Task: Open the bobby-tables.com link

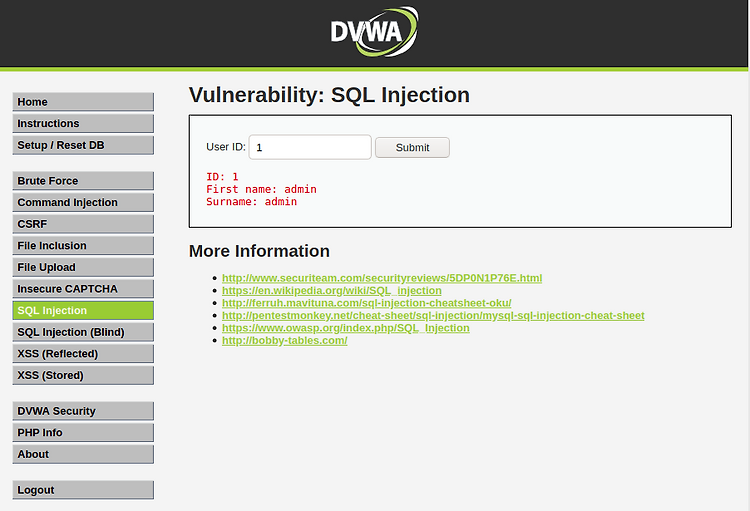Action: 285,340
